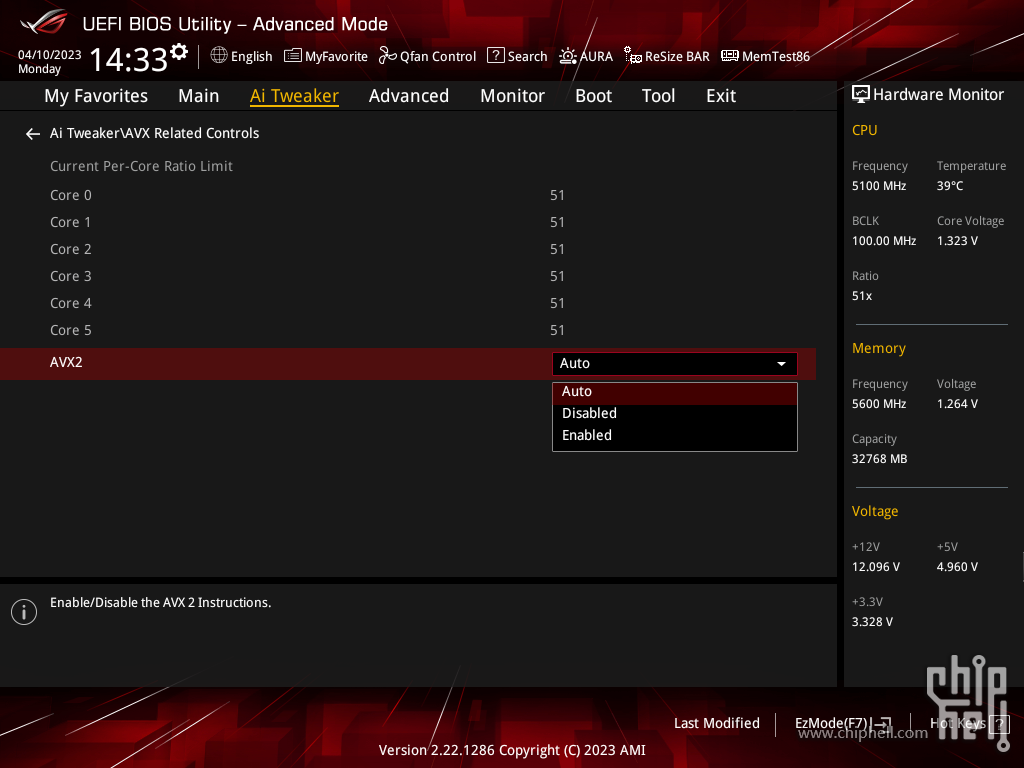Open the AVX2 dropdown combo box
Screen dimensions: 1024x768
tap(675, 364)
